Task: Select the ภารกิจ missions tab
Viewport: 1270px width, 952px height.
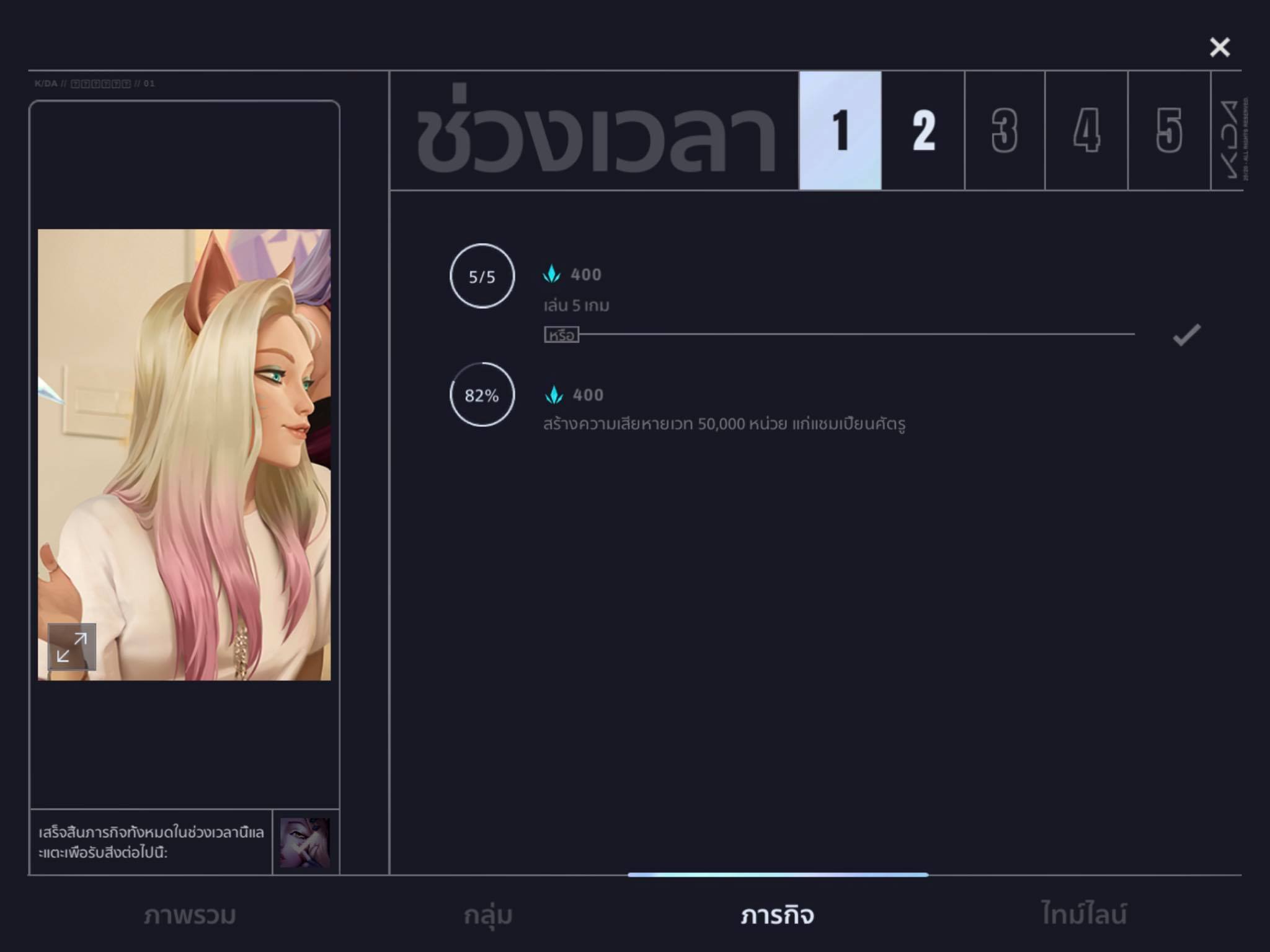Action: [777, 915]
